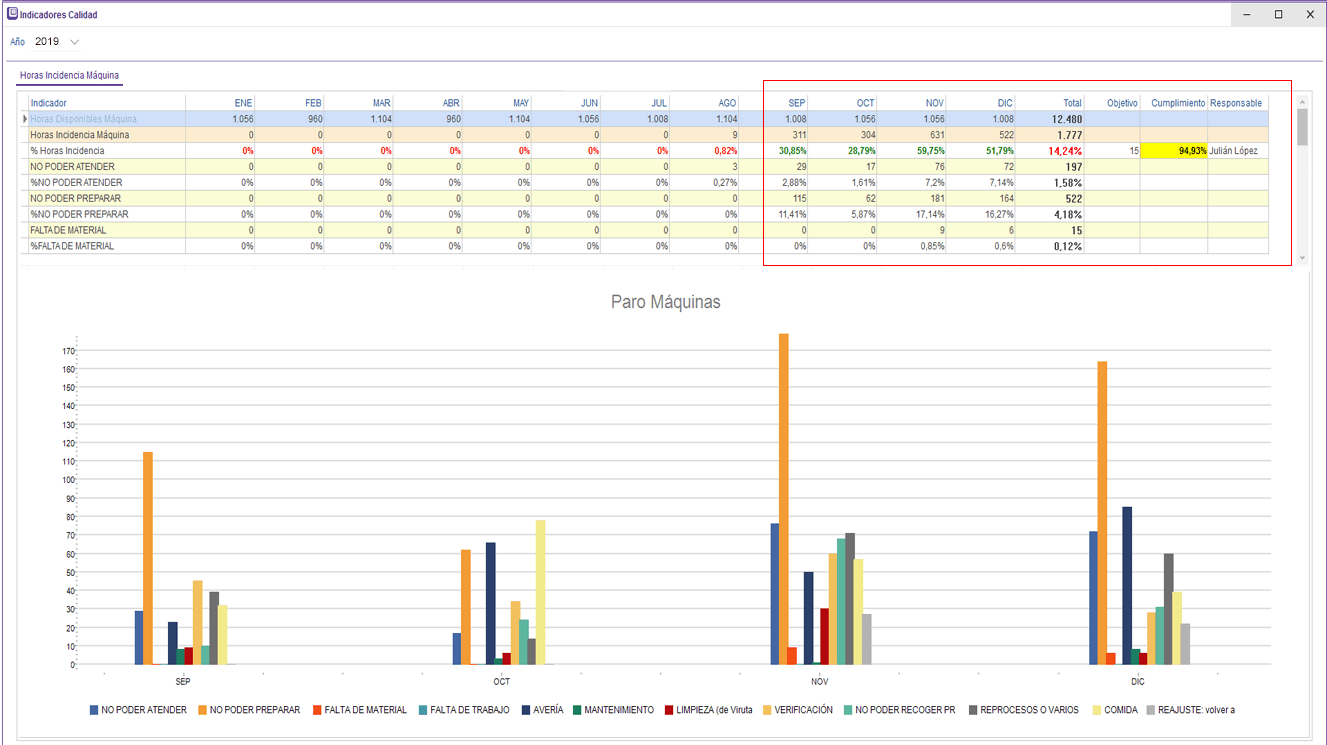
Task: Click the NO PODER ATENDER legend swatch
Action: (94, 710)
